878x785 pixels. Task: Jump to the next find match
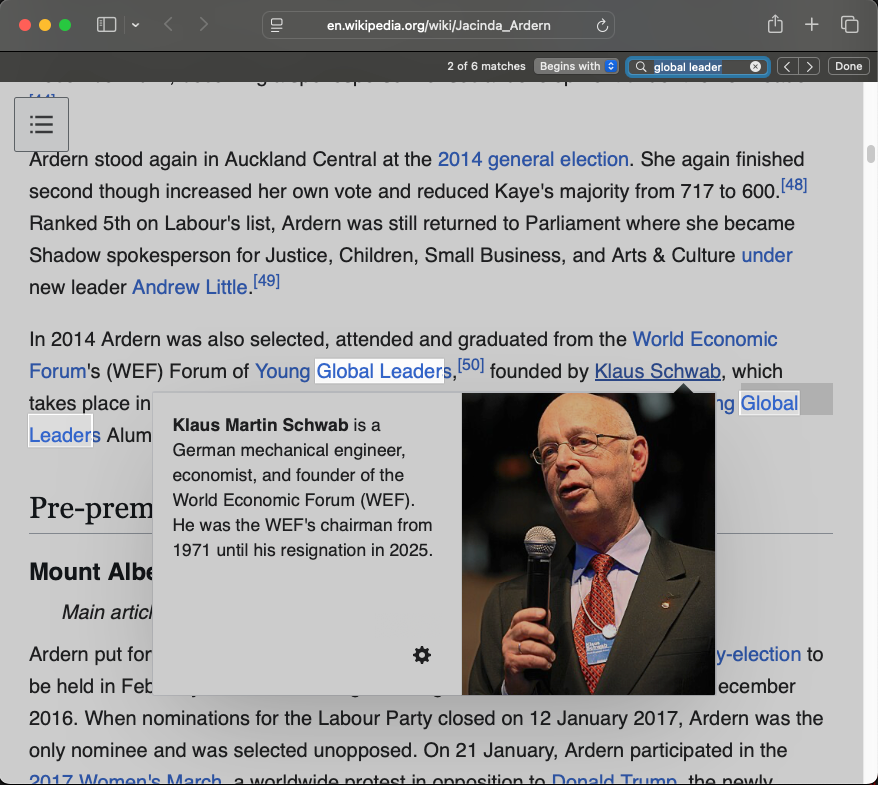tap(809, 67)
